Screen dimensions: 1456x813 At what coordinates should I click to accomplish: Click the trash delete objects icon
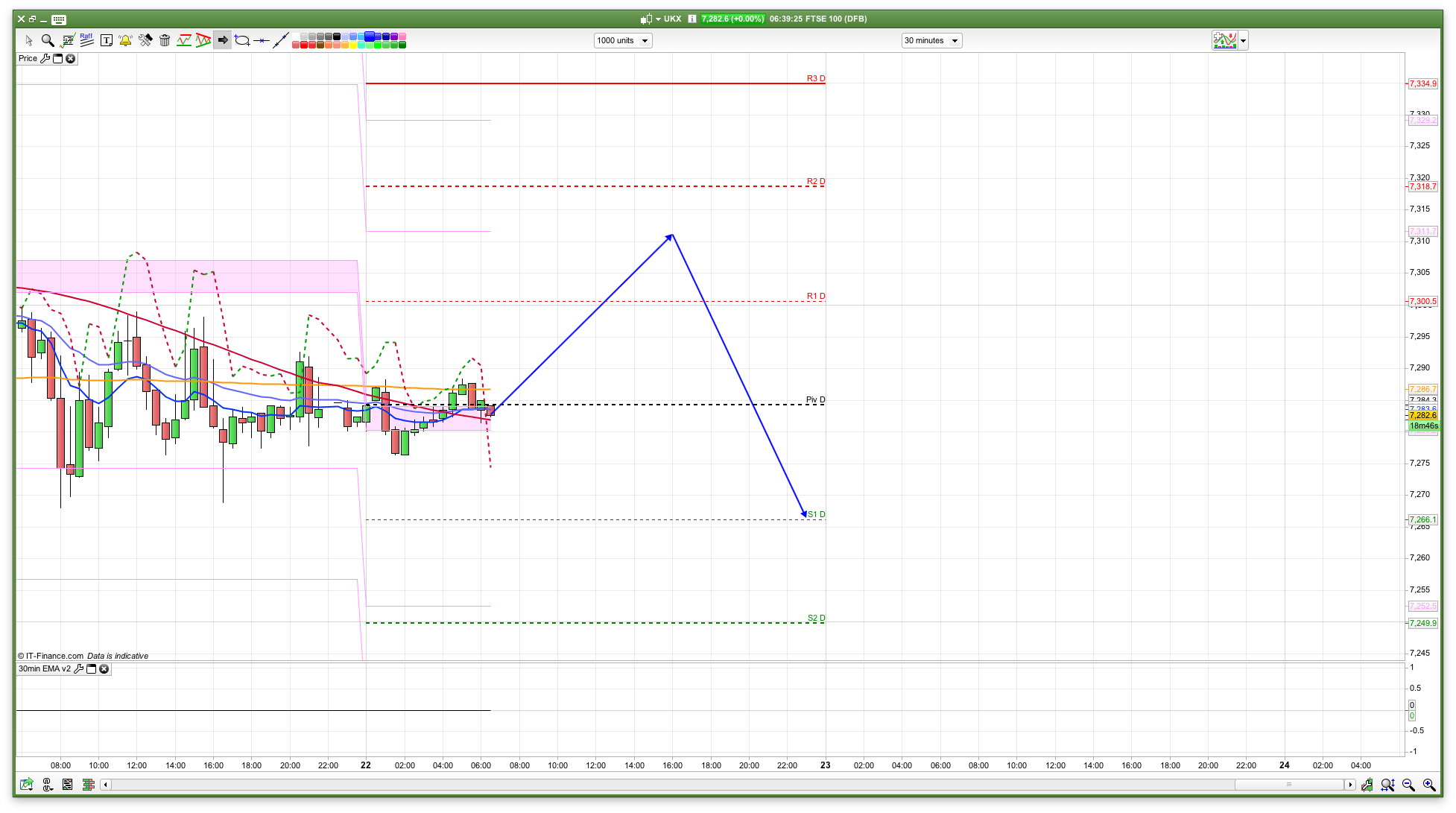coord(165,40)
